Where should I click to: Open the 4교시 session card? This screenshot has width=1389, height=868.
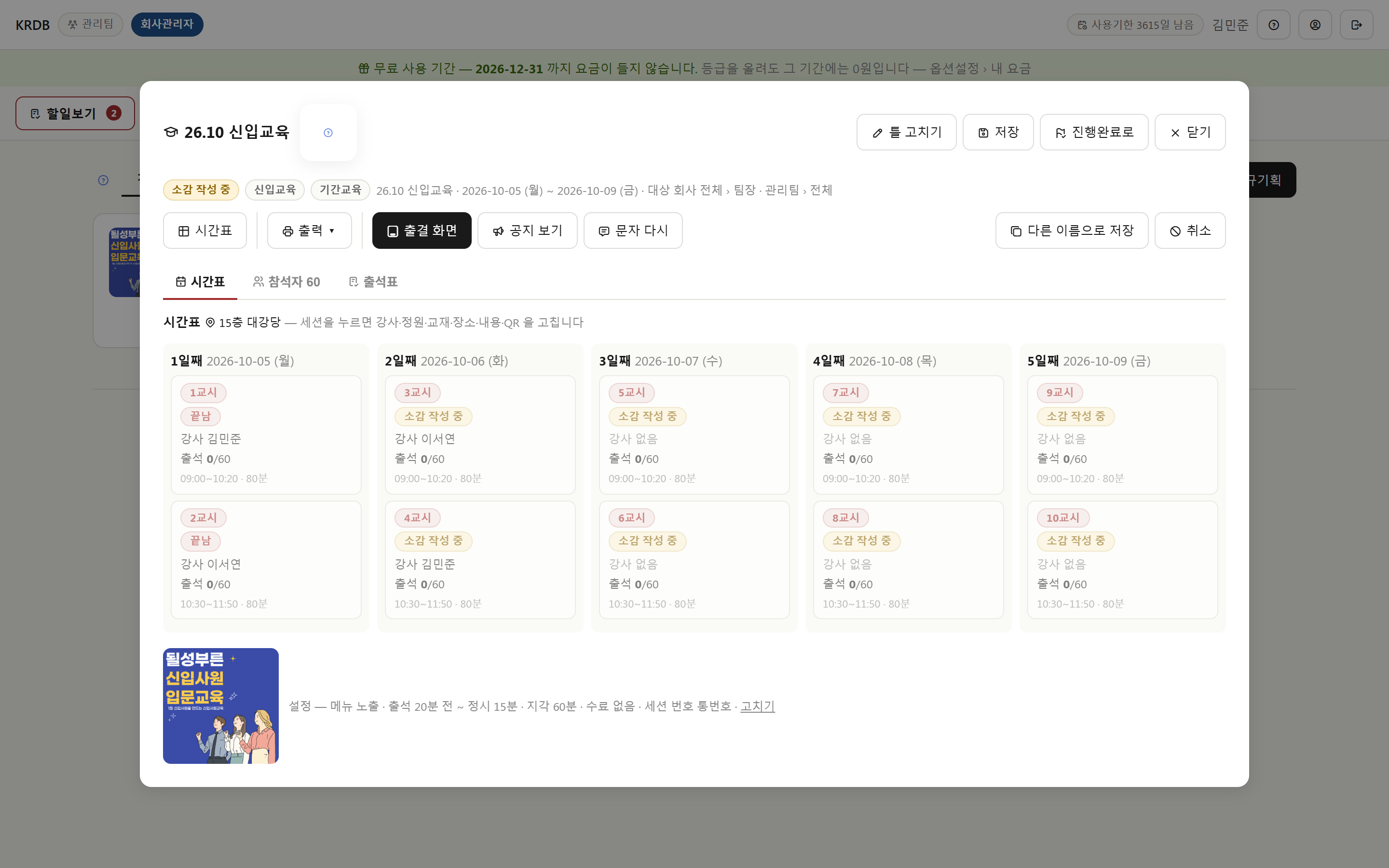point(480,560)
